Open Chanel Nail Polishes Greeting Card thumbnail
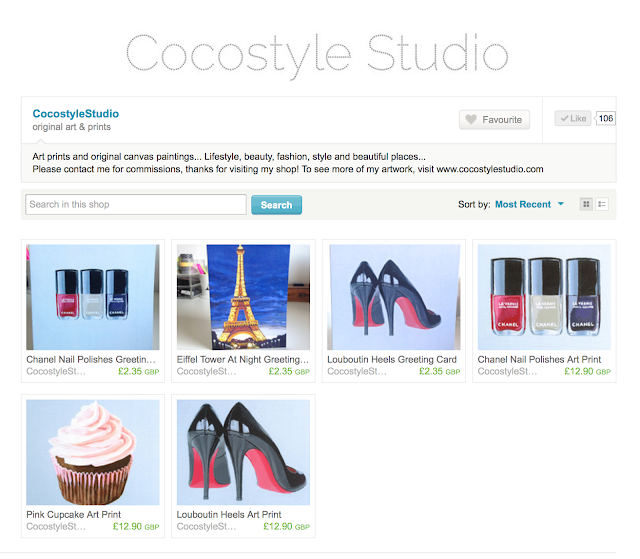Screen dimensions: 640x559 coord(93,297)
